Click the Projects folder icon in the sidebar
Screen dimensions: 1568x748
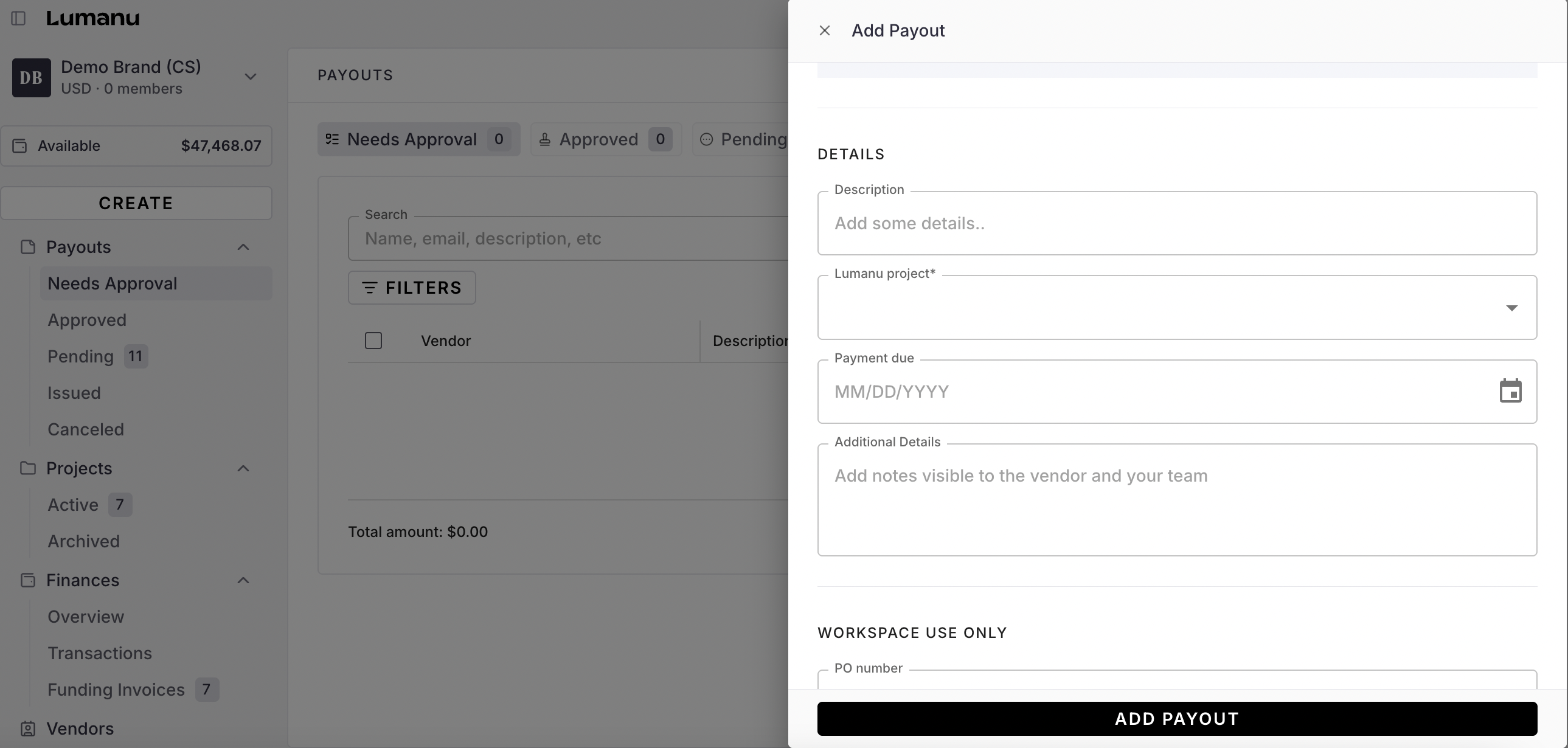point(27,468)
